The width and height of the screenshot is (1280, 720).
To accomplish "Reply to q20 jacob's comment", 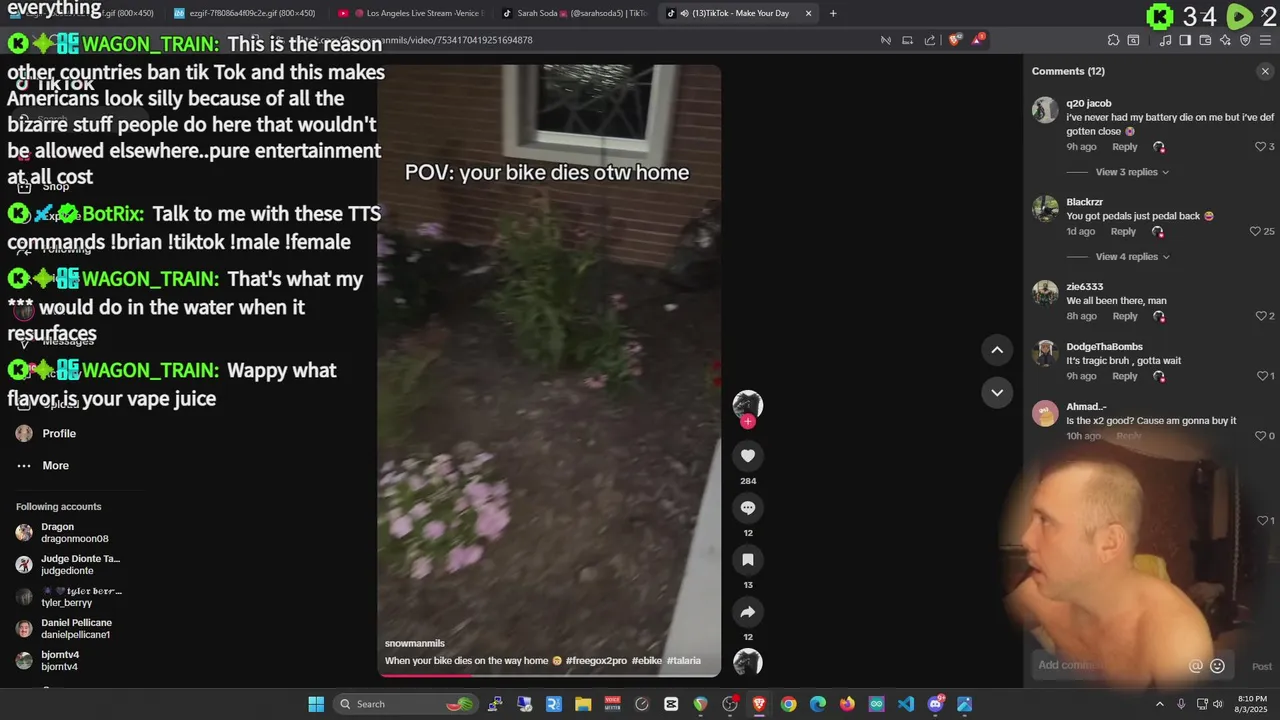I will tap(1125, 147).
